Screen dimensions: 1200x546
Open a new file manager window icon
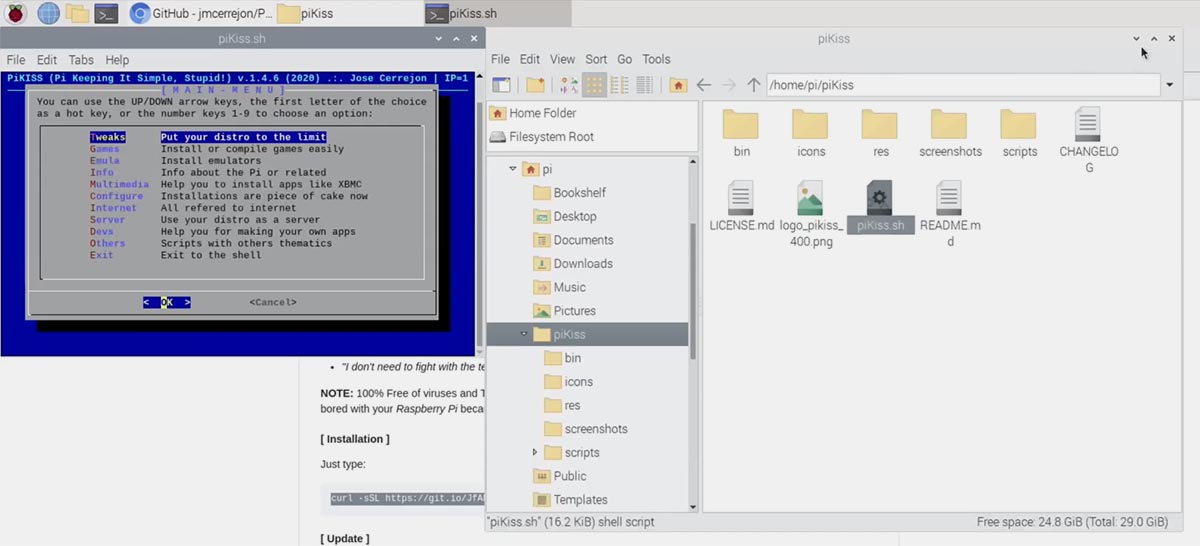pyautogui.click(x=501, y=86)
